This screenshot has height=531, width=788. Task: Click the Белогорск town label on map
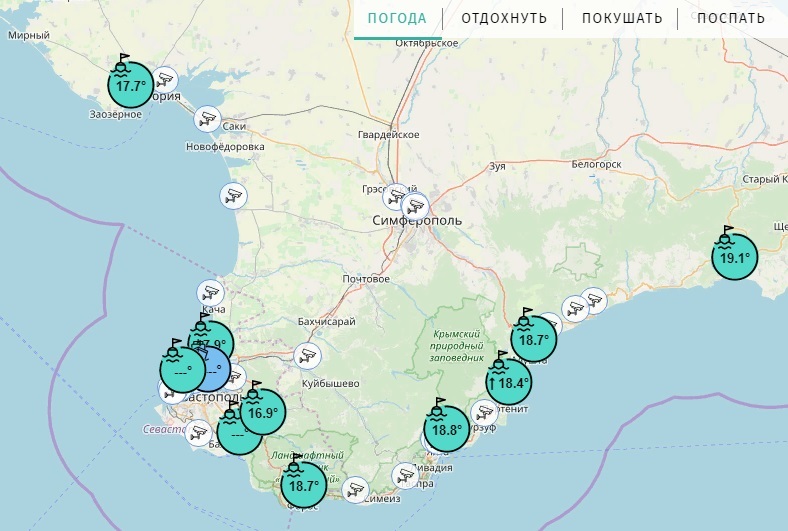tap(597, 164)
